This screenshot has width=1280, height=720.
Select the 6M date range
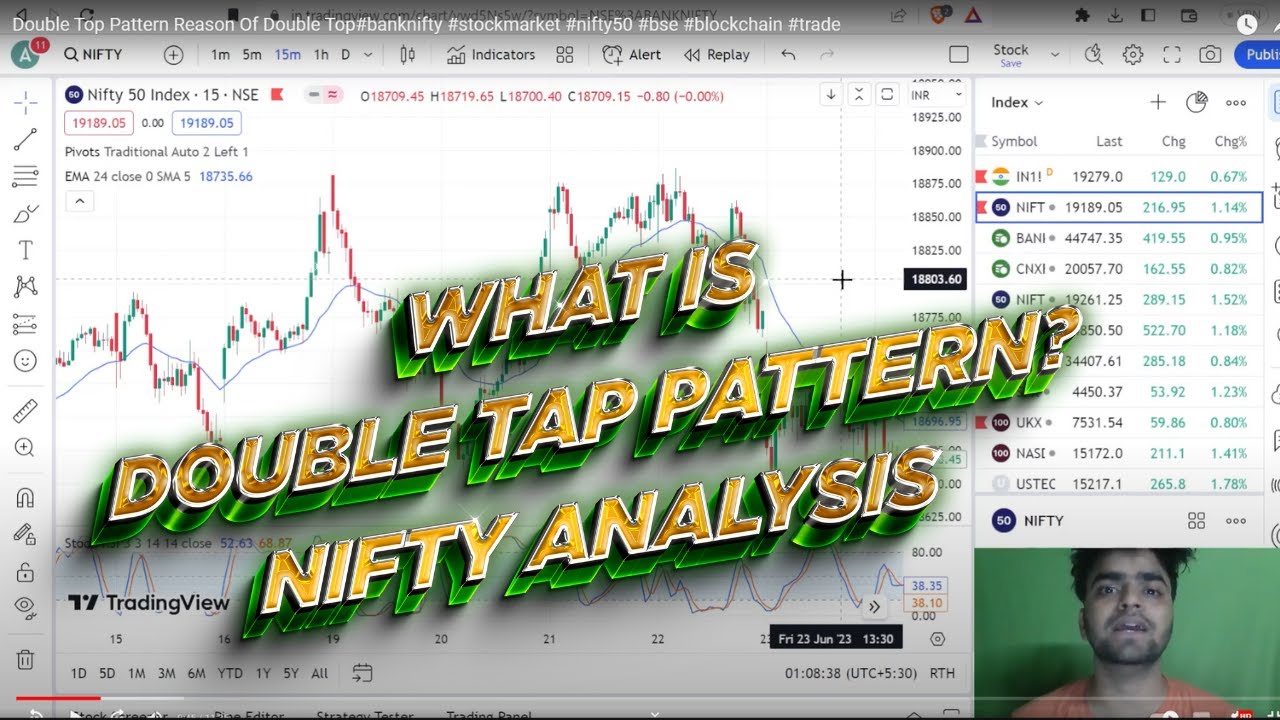coord(196,673)
